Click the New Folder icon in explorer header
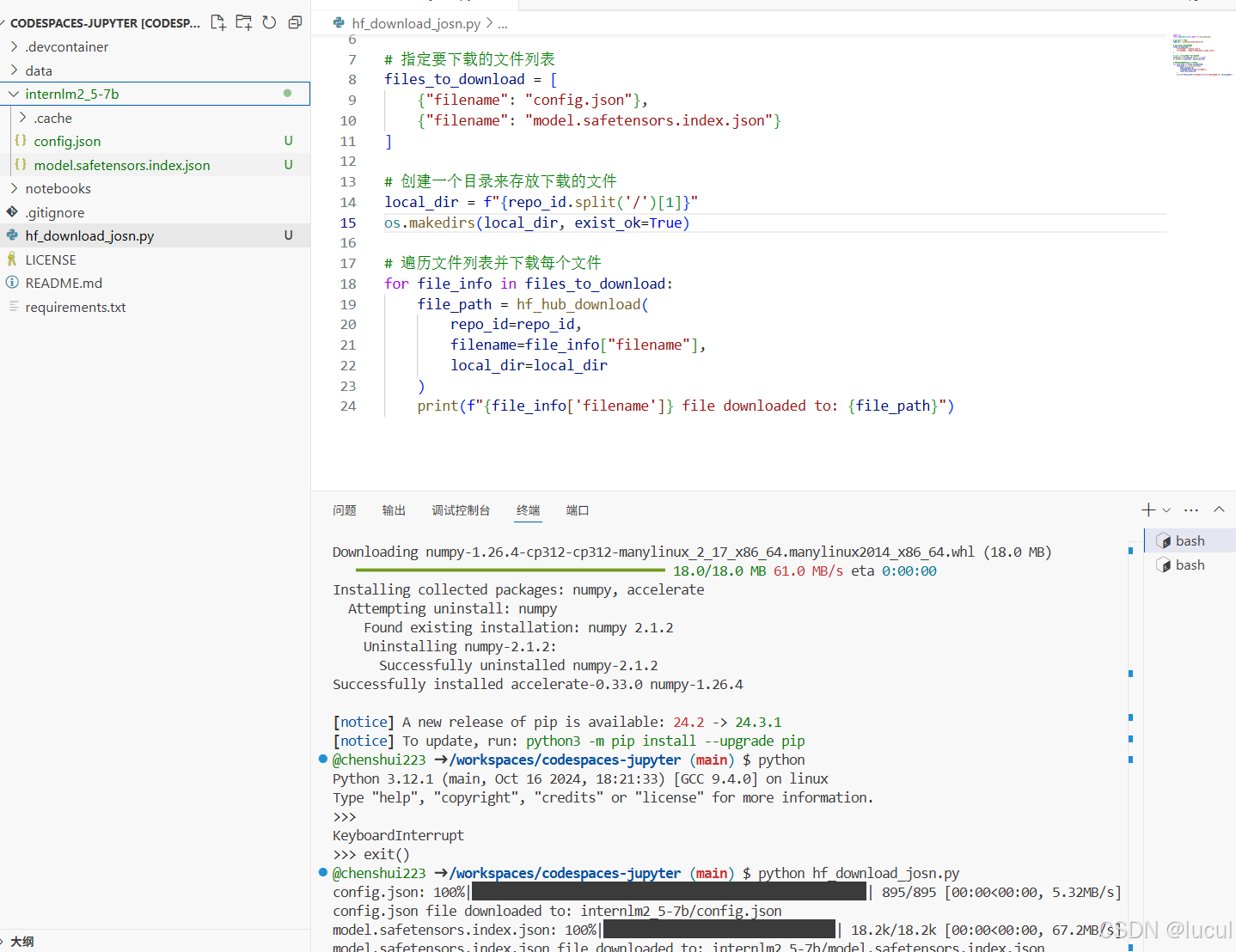 pyautogui.click(x=244, y=22)
